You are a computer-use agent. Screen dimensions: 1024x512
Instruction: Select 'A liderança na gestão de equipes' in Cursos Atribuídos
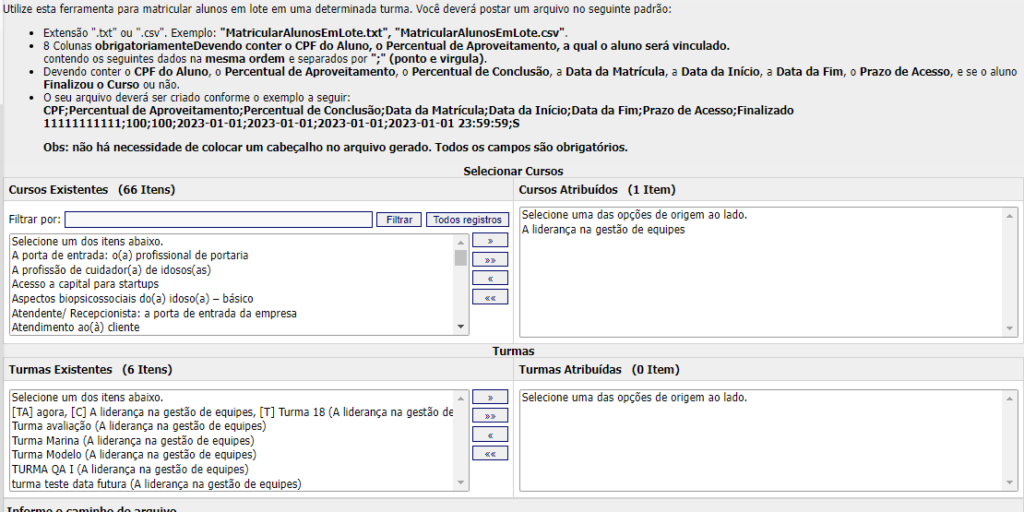[603, 230]
